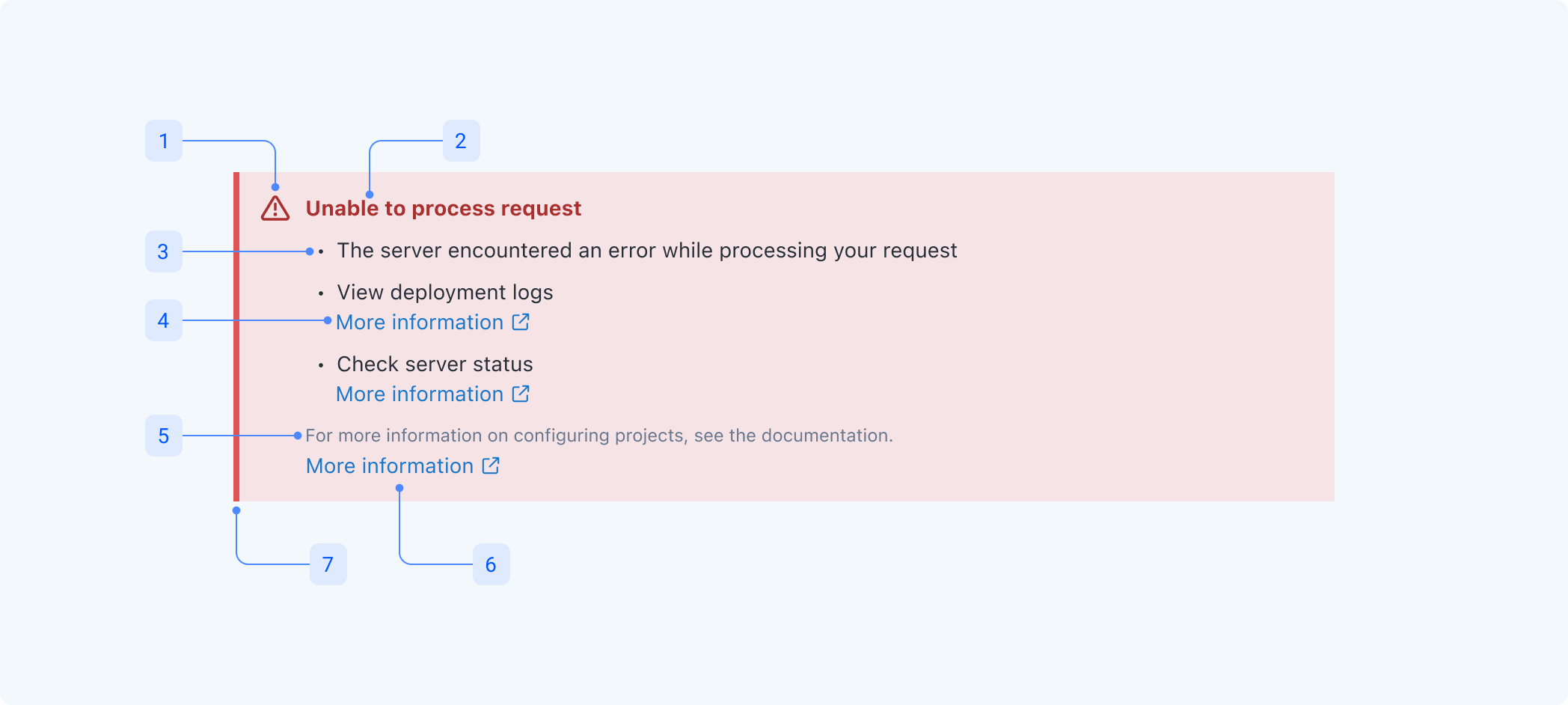1568x705 pixels.
Task: Click the external-link icon below the documentation text
Action: coord(491,466)
